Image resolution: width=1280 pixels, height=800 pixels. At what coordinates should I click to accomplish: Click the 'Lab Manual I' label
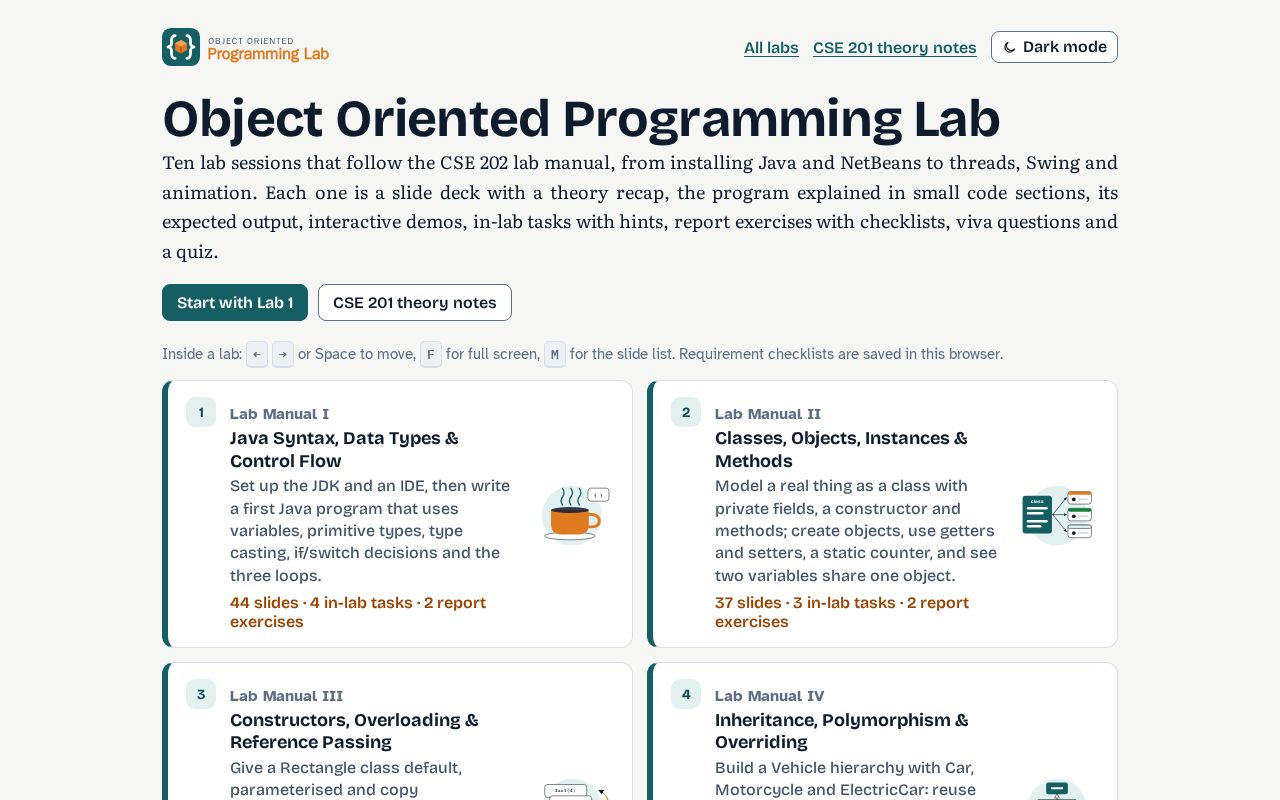pos(279,414)
